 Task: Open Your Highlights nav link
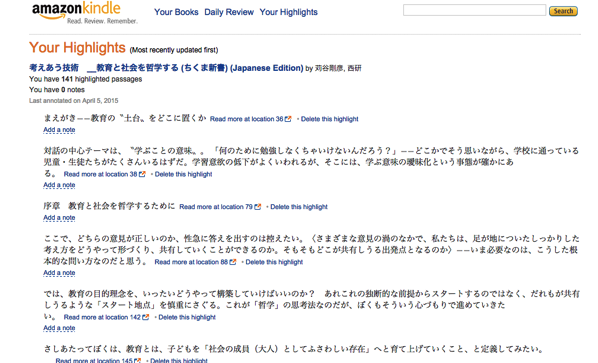point(288,12)
